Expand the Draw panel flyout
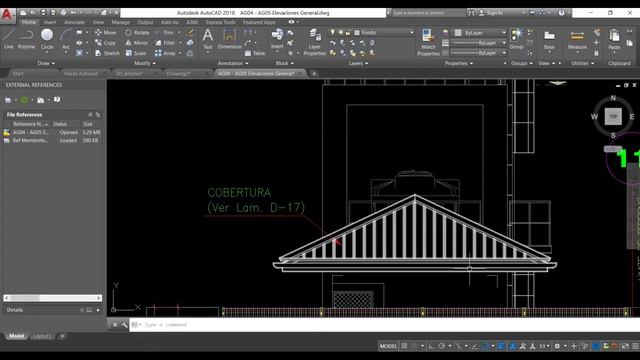Viewport: 640px width, 360px height. click(x=46, y=63)
